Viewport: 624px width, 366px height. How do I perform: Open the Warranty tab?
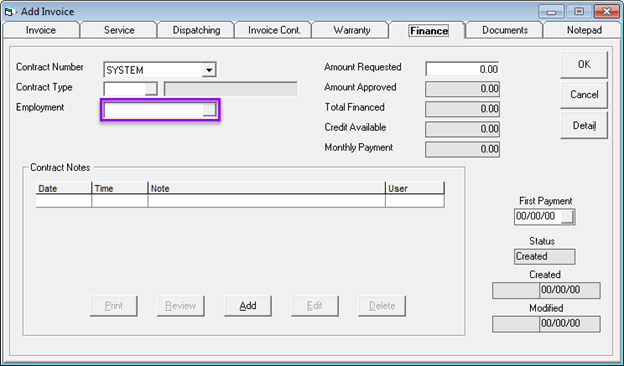point(351,30)
